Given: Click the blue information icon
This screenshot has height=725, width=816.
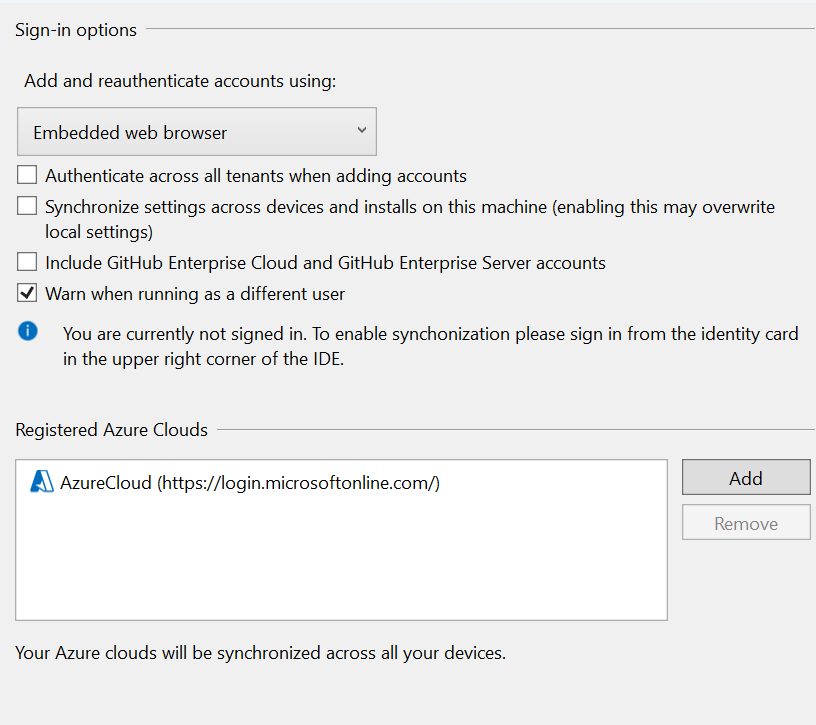Looking at the screenshot, I should [x=28, y=331].
